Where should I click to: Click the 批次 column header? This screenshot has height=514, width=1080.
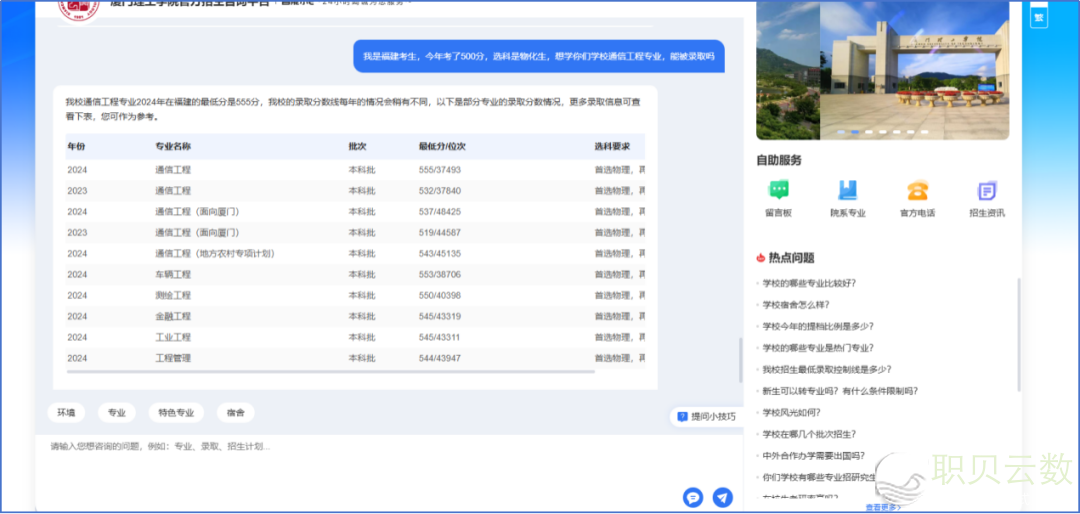[x=357, y=147]
